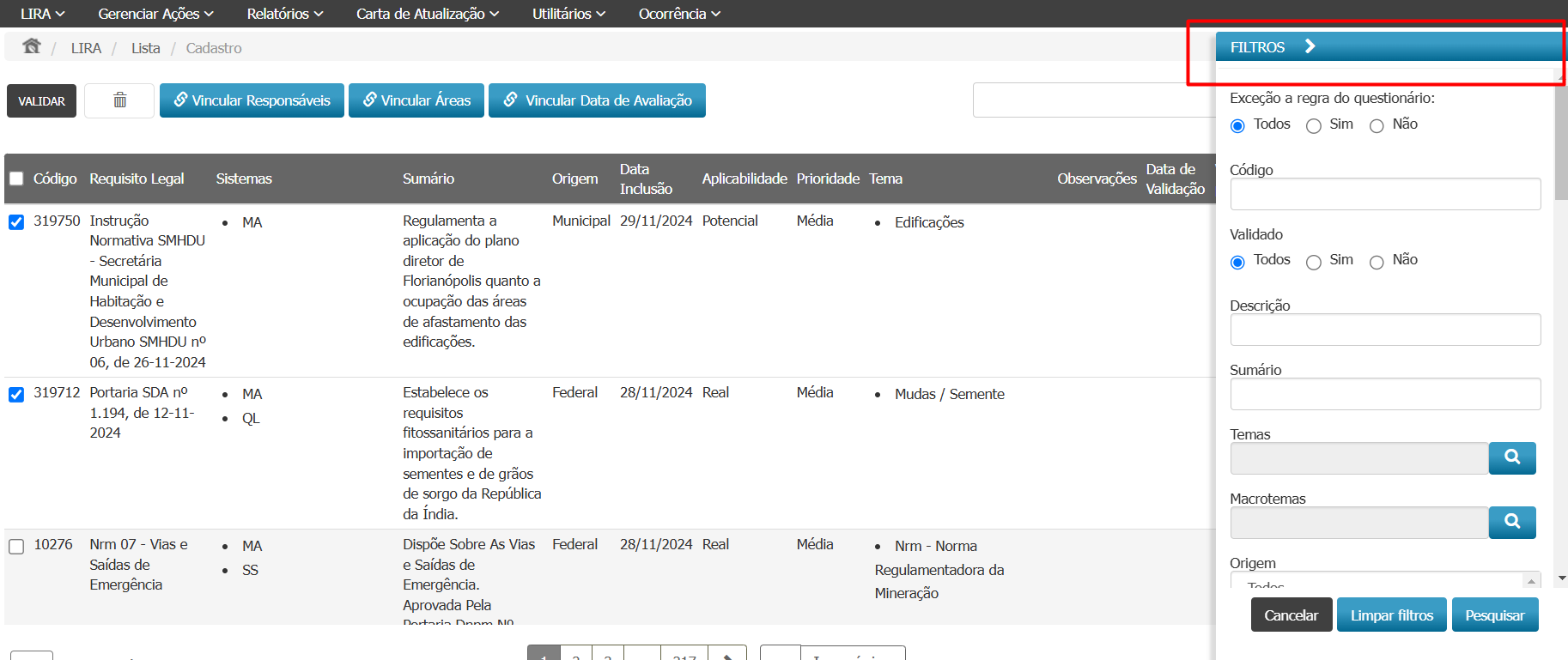Click Vincular Data de Avaliação button
The image size is (1568, 660).
pos(597,100)
